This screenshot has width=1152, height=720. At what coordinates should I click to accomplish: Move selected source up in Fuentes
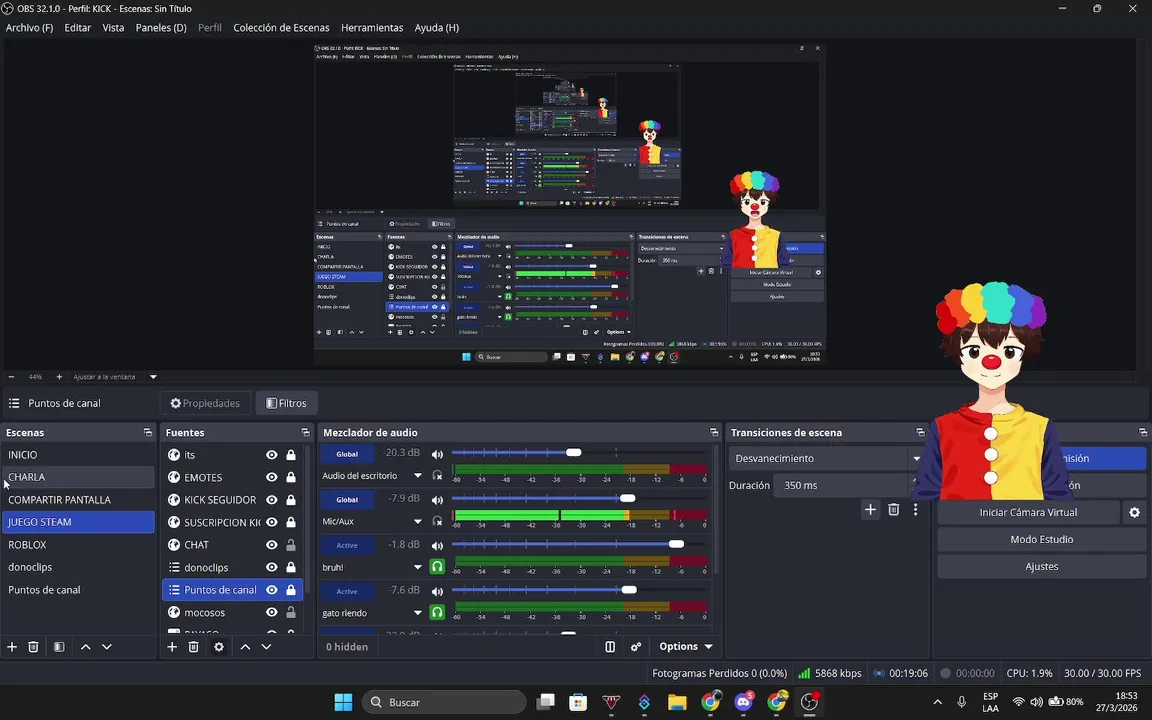click(245, 647)
